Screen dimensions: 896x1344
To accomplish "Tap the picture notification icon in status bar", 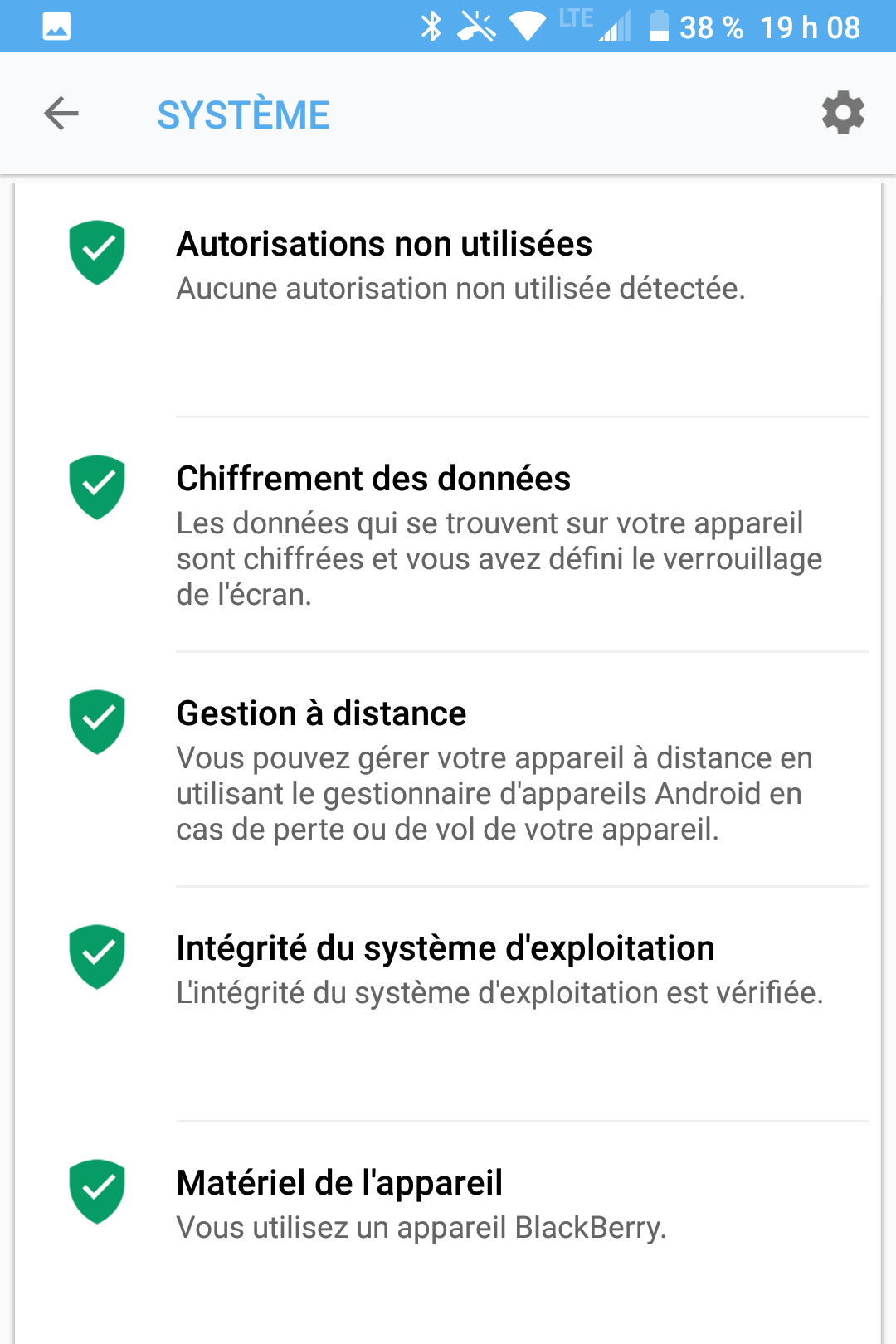I will point(56,27).
